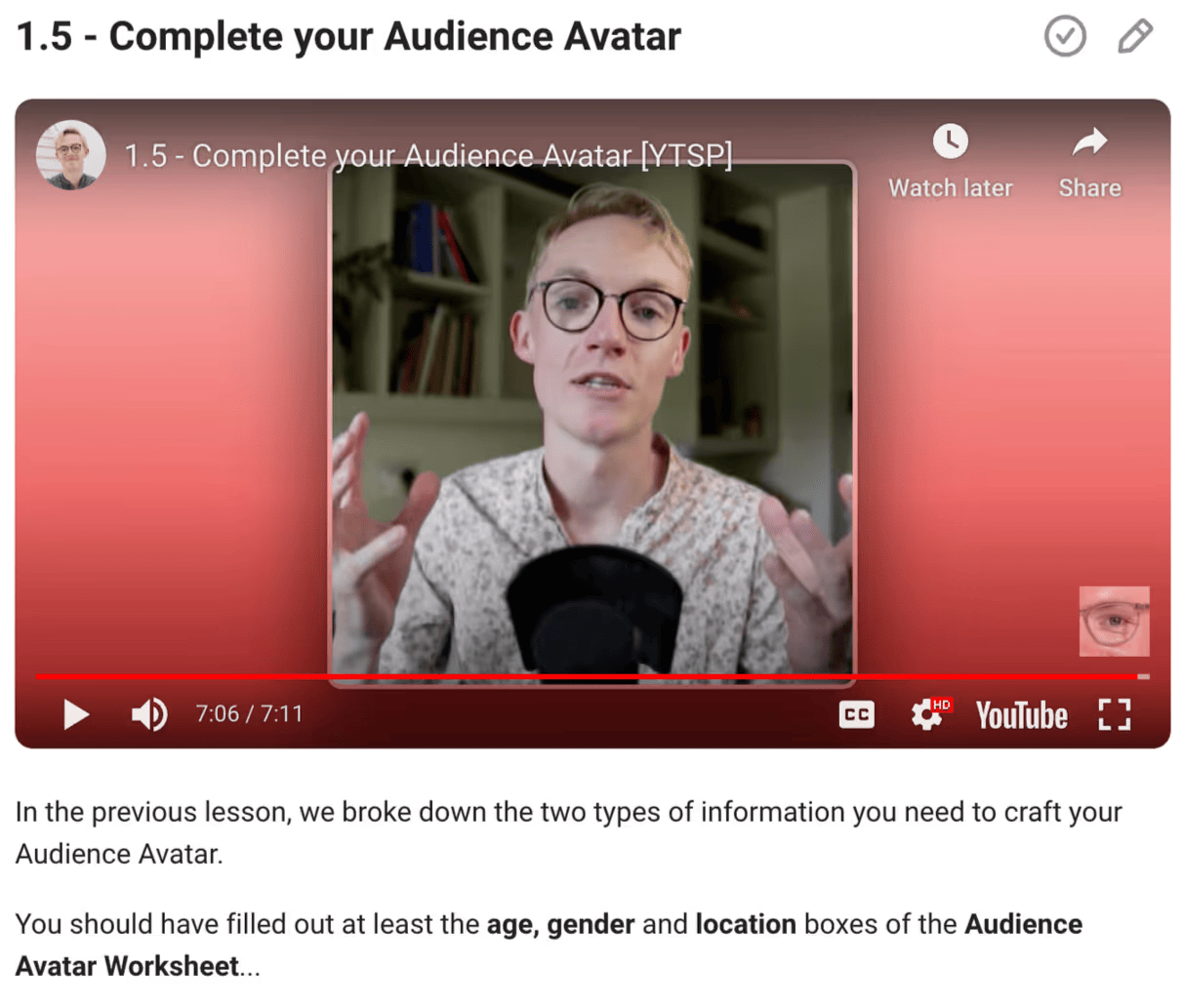Click the red video progress bar
Viewport: 1184px width, 1008px height.
click(x=586, y=675)
